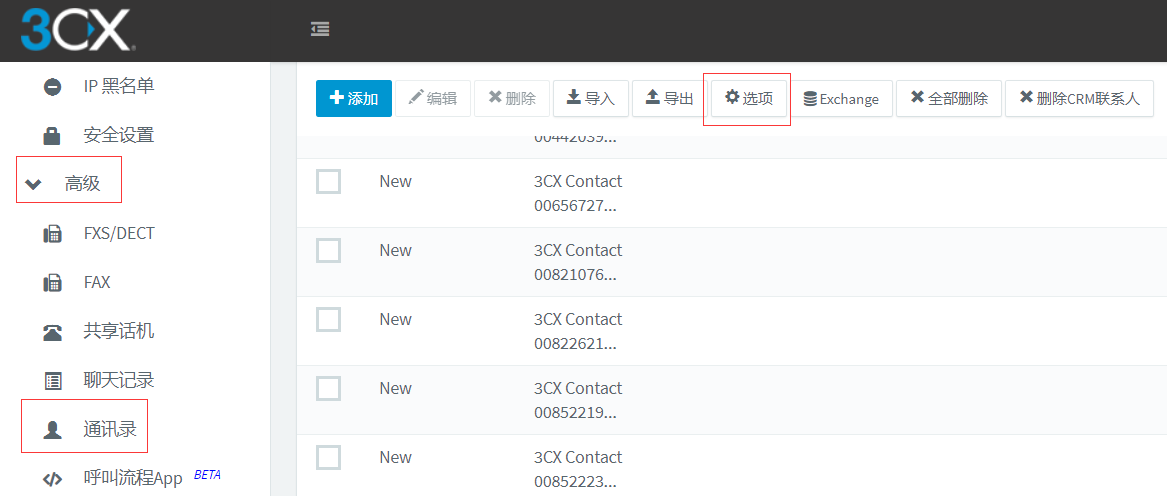Click the Exchange sync button
1167x496 pixels.
click(x=841, y=98)
